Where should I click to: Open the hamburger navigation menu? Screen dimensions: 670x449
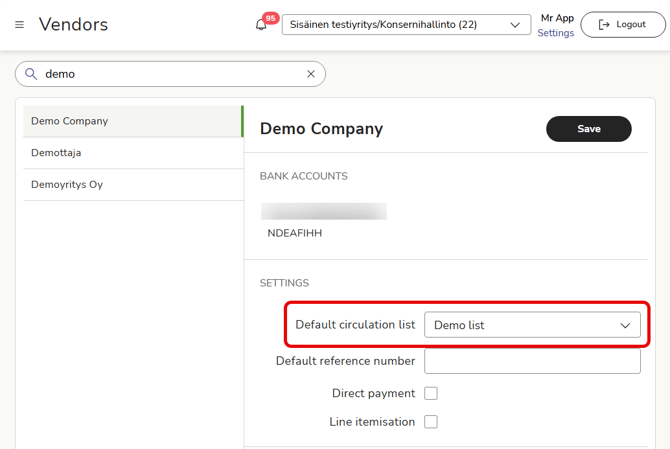19,25
